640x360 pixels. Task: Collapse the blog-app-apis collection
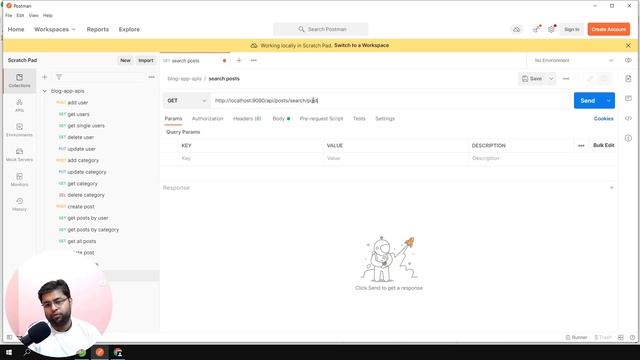point(44,91)
